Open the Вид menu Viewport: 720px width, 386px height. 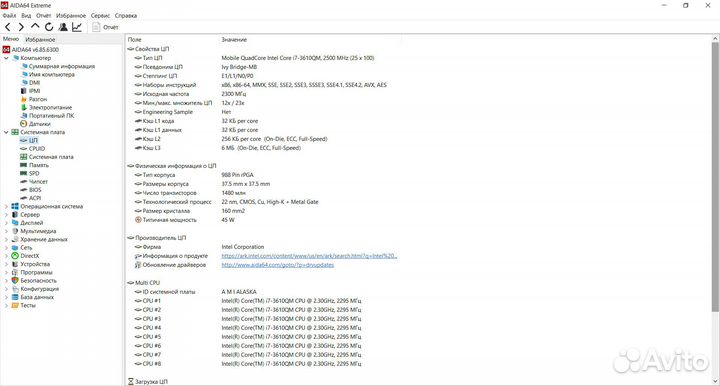[26, 16]
